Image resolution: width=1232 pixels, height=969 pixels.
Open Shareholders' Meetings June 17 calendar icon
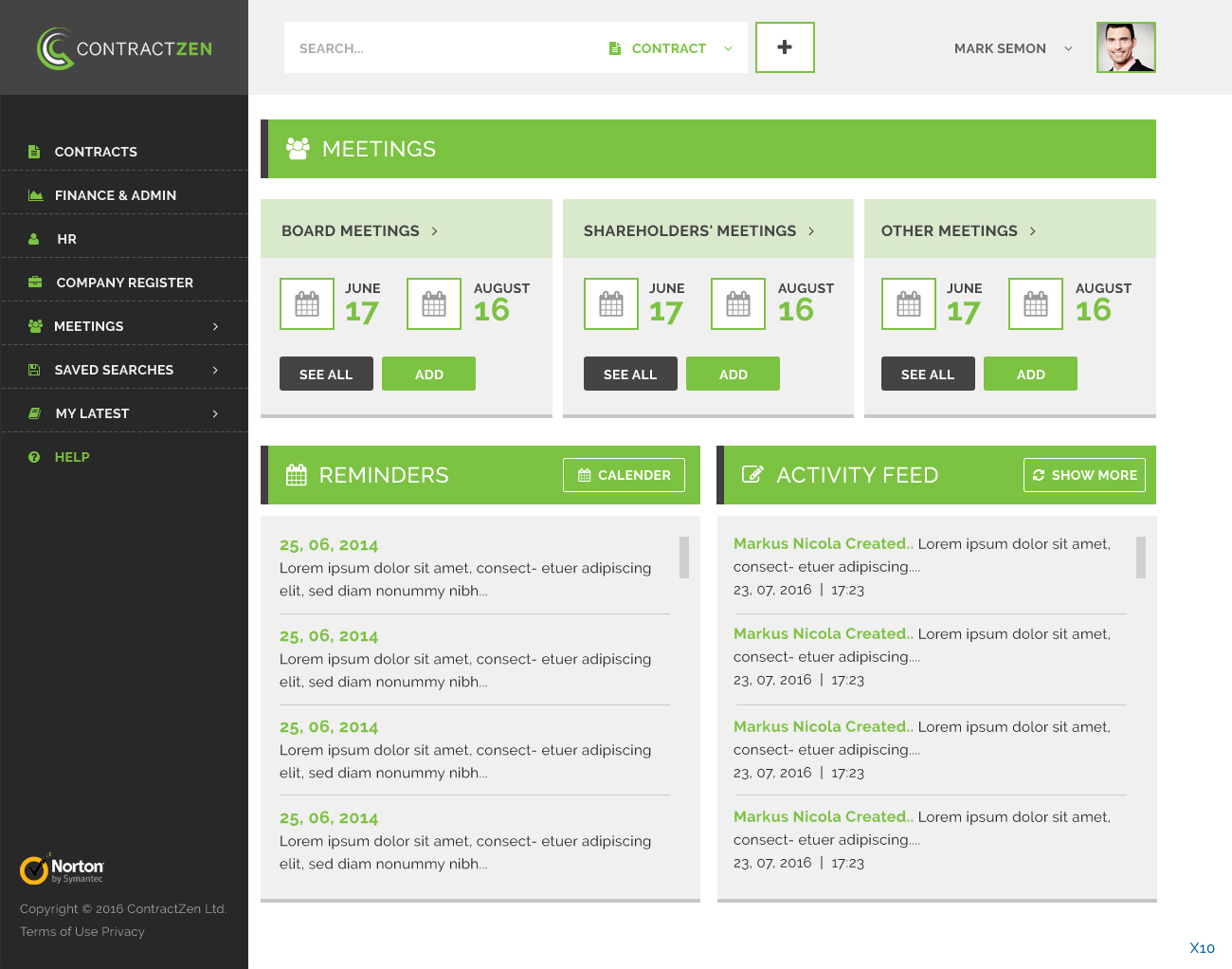coord(611,303)
